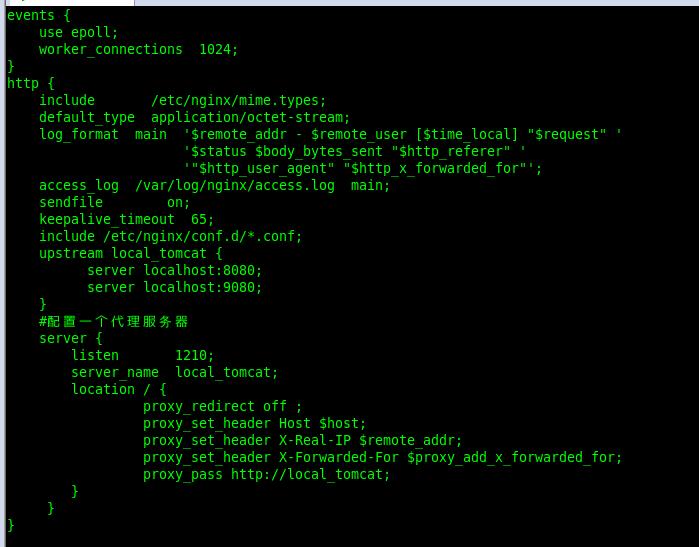Click the server localhost:8080 entry

174,270
